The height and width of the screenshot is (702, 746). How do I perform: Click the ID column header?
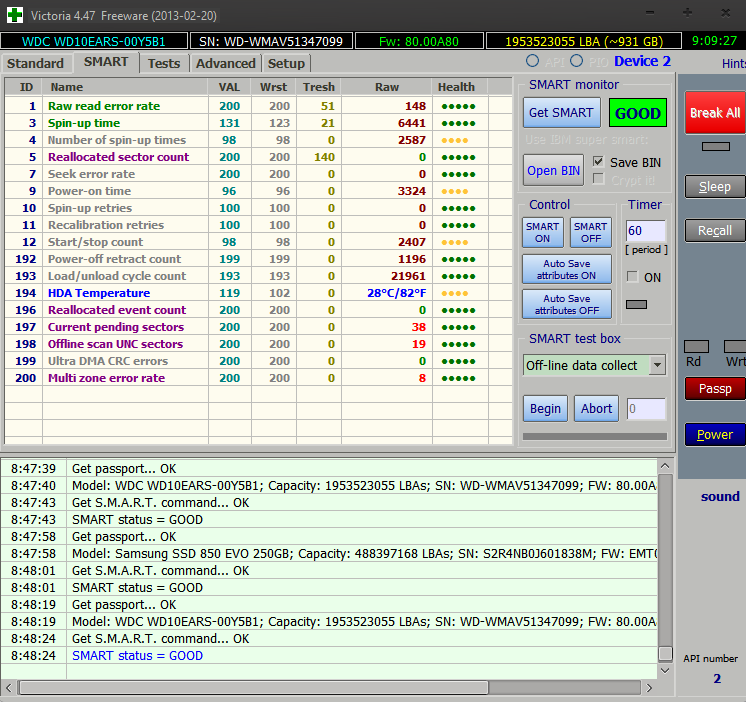click(x=26, y=87)
